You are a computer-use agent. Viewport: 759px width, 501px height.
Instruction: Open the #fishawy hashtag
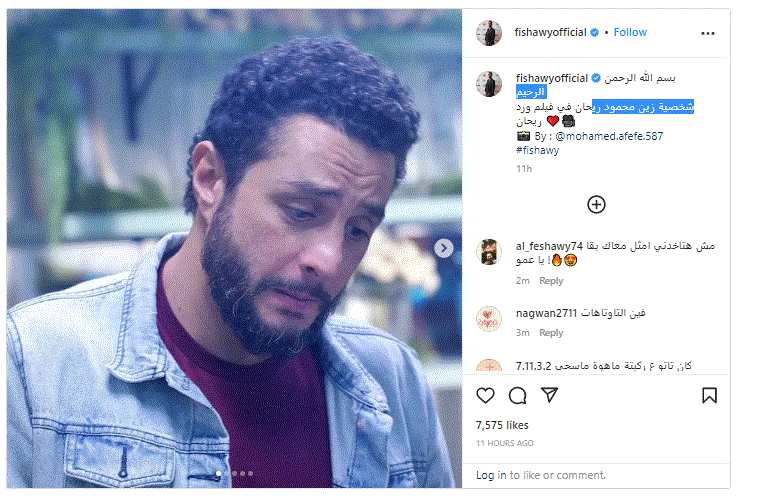pos(537,150)
